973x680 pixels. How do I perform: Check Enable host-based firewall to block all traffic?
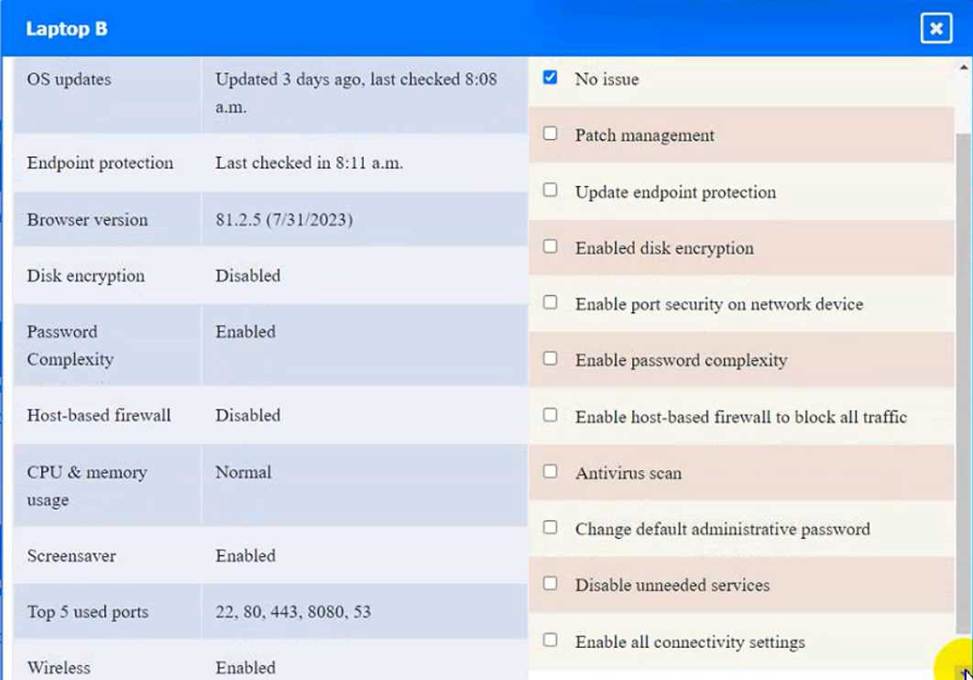pyautogui.click(x=550, y=414)
